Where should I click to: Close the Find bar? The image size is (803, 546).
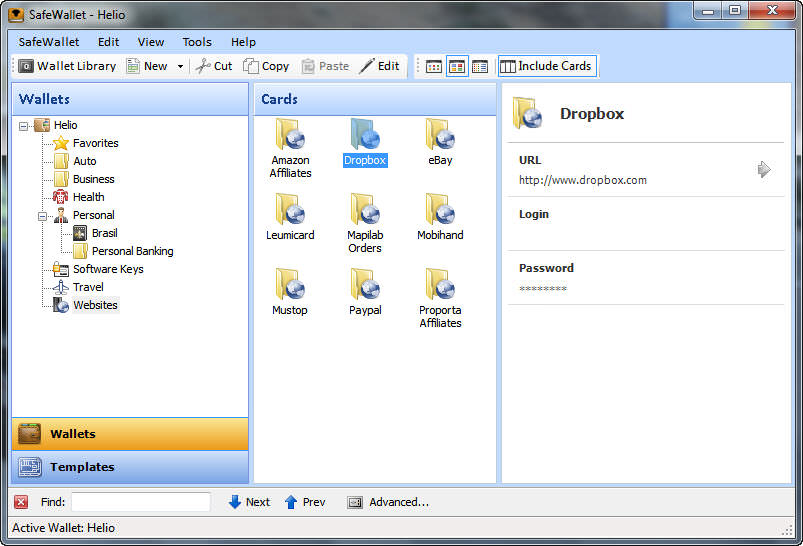point(21,502)
